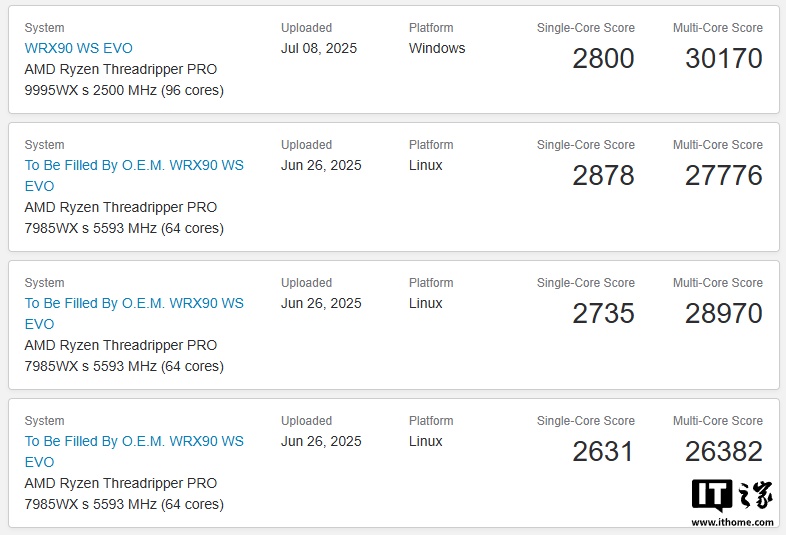Click the Windows platform label
786x535 pixels.
(x=437, y=48)
